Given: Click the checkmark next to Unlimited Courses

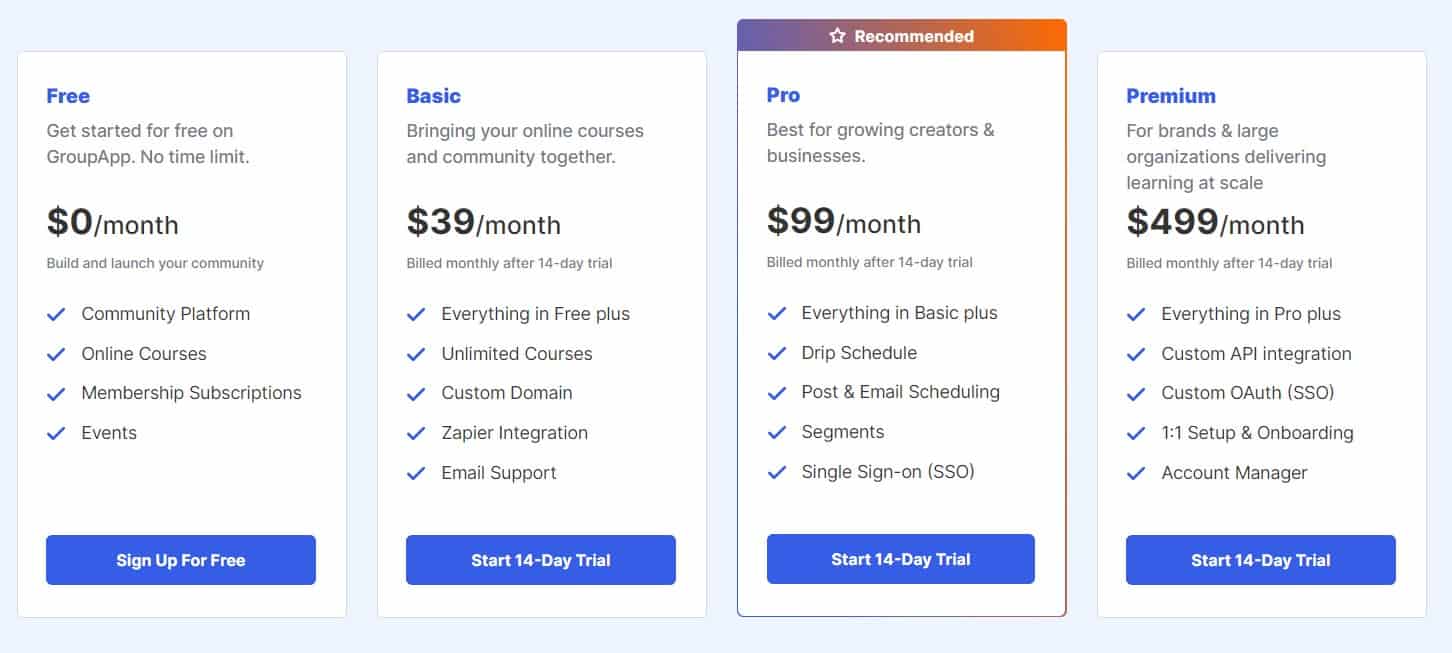Looking at the screenshot, I should pos(417,354).
